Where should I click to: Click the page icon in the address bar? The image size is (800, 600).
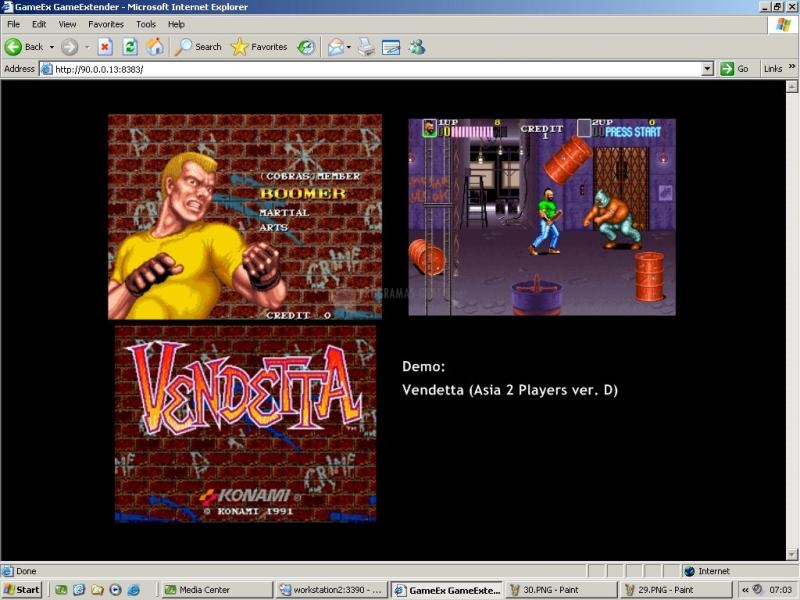coord(46,69)
